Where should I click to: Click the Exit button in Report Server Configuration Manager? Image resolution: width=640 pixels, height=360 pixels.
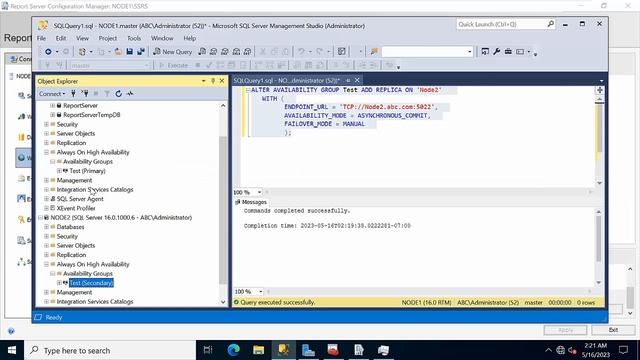point(613,329)
